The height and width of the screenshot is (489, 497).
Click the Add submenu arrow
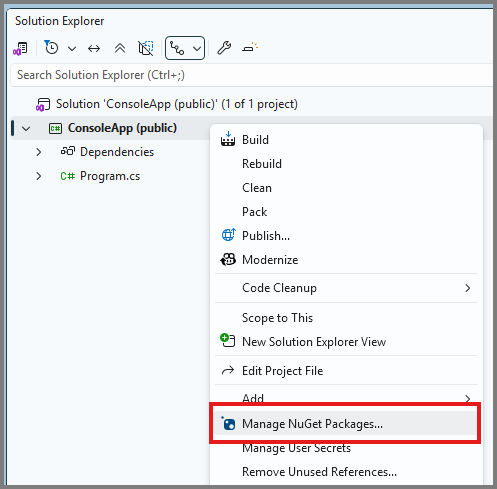[x=468, y=398]
